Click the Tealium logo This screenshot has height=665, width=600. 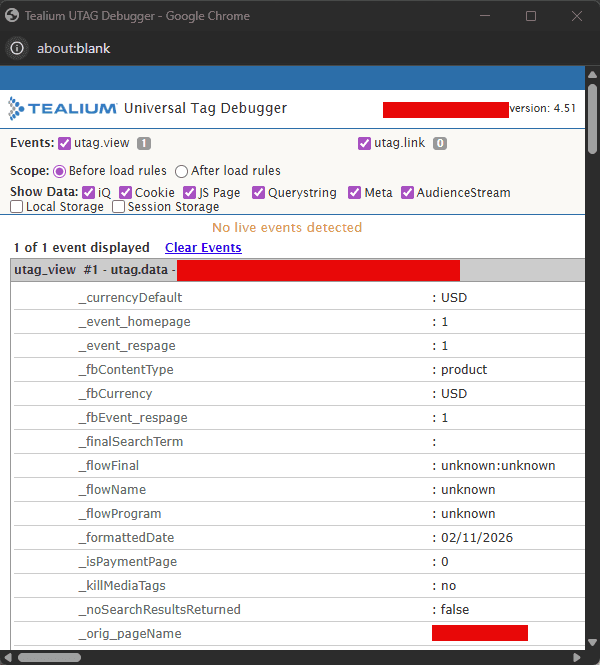pyautogui.click(x=62, y=109)
